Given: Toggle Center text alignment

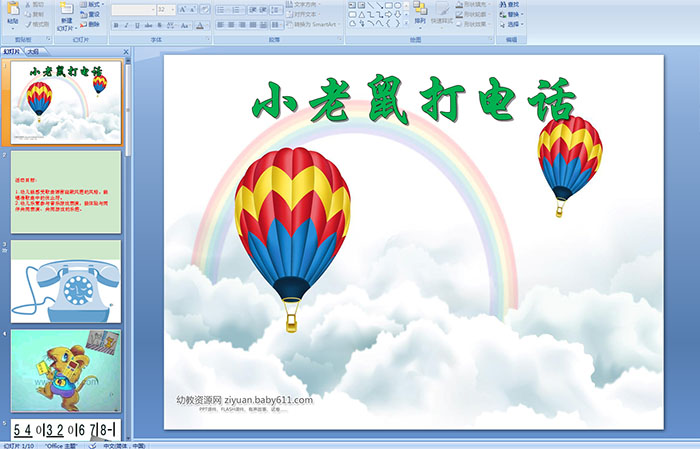Looking at the screenshot, I should (231, 25).
